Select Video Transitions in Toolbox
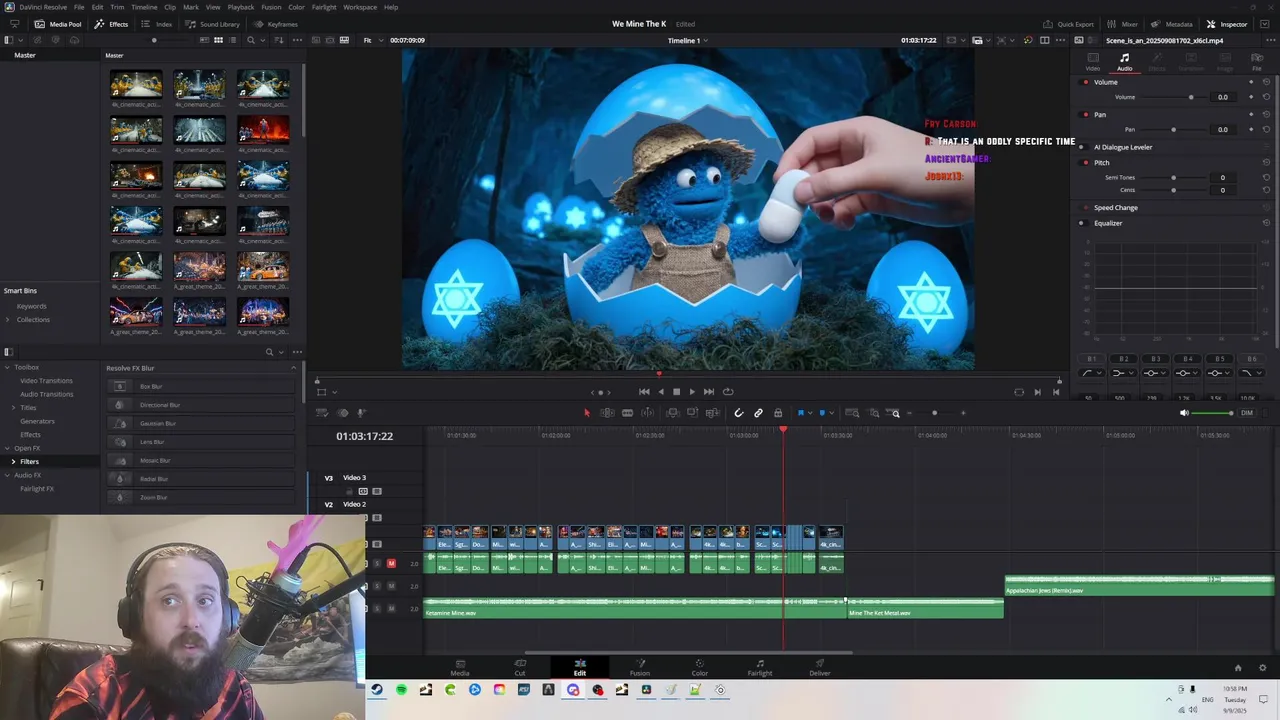The height and width of the screenshot is (720, 1280). pyautogui.click(x=46, y=381)
